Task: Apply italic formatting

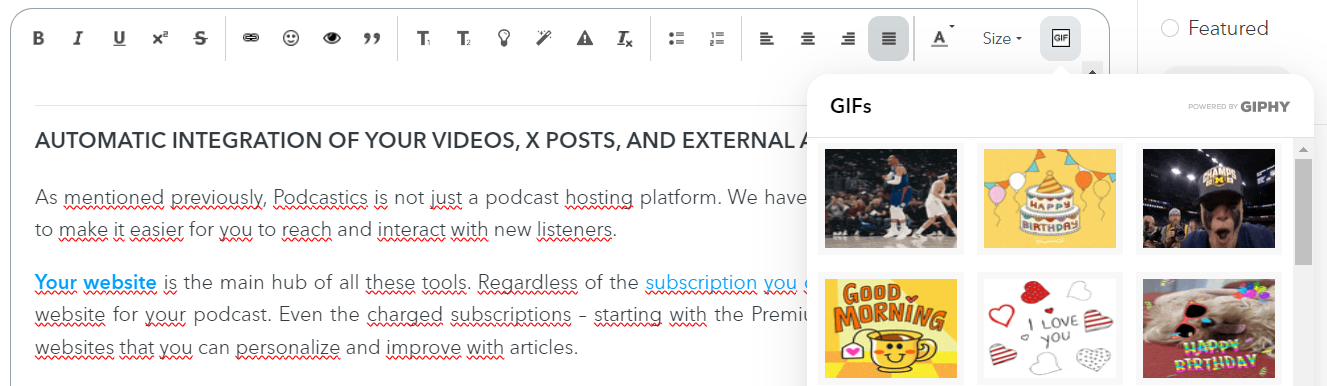Action: (x=78, y=39)
